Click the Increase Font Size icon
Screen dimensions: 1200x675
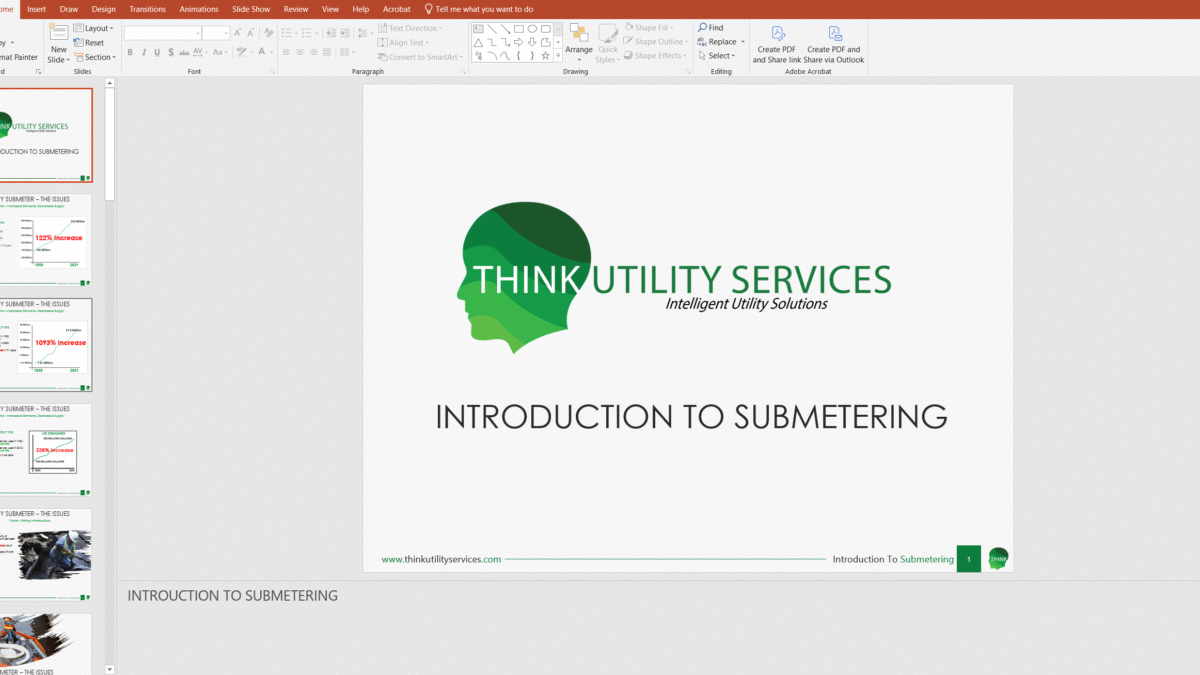237,32
